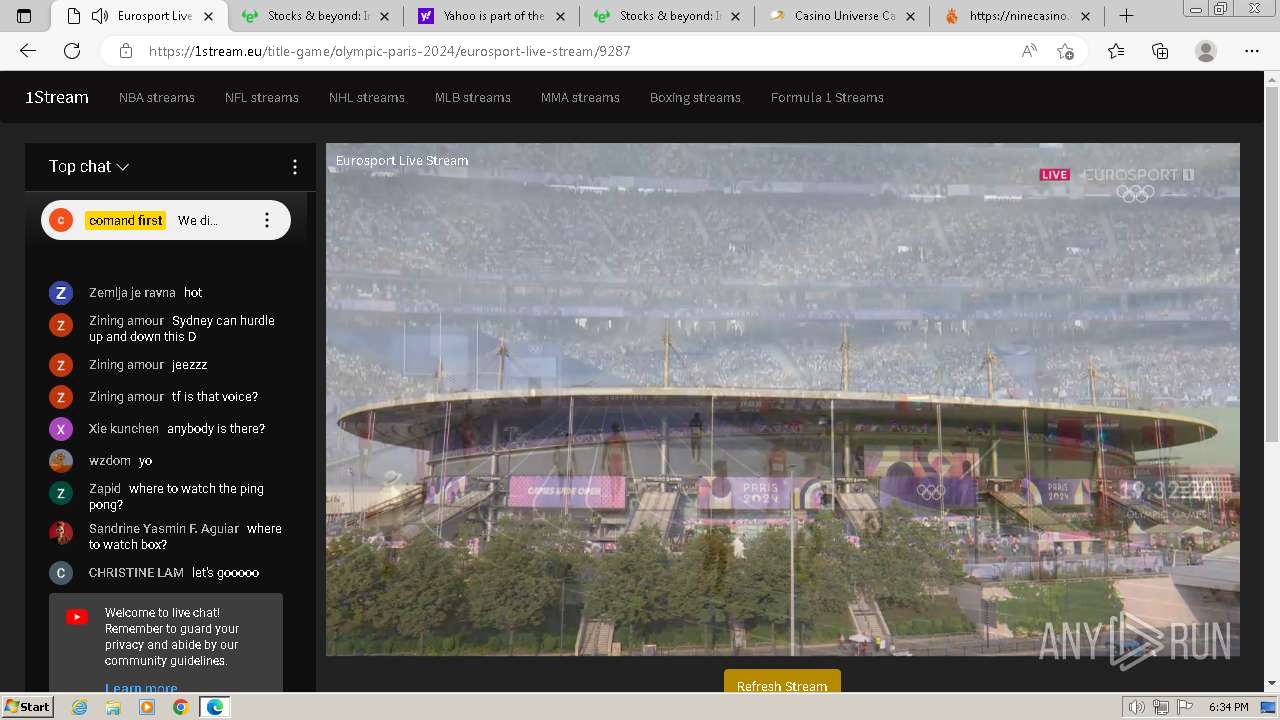Open Chrome from the taskbar
The height and width of the screenshot is (720, 1280).
pyautogui.click(x=180, y=707)
